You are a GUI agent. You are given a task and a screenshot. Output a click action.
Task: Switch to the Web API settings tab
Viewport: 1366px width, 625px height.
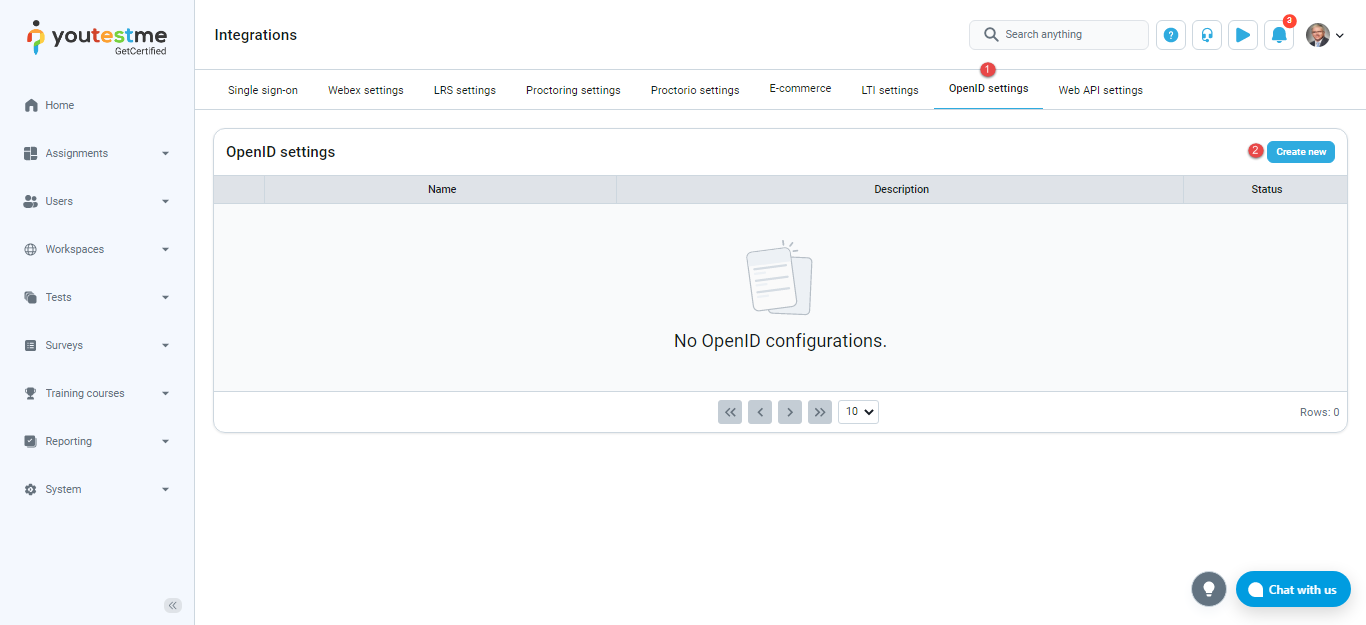tap(1100, 90)
